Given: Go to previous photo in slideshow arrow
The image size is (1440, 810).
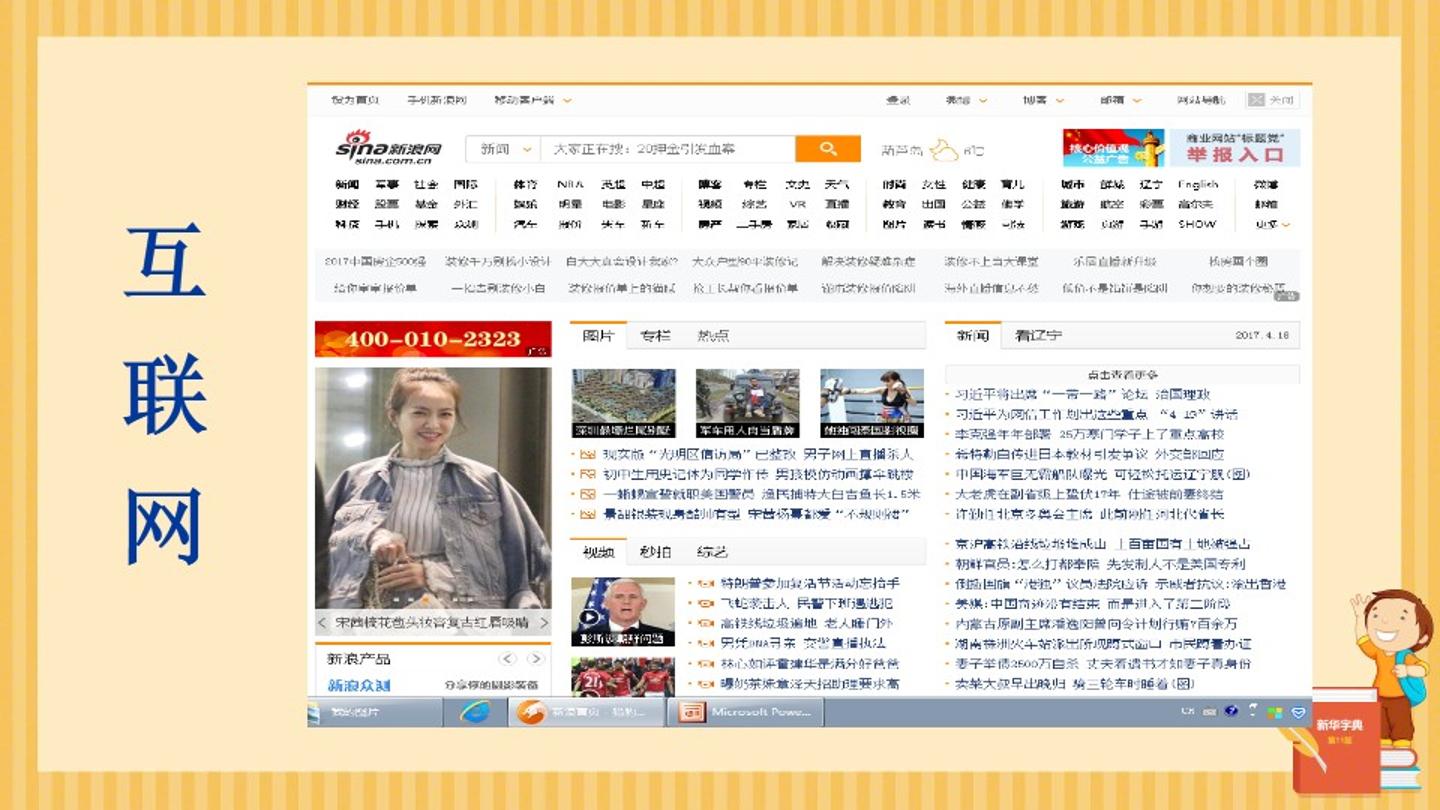Looking at the screenshot, I should pos(322,623).
